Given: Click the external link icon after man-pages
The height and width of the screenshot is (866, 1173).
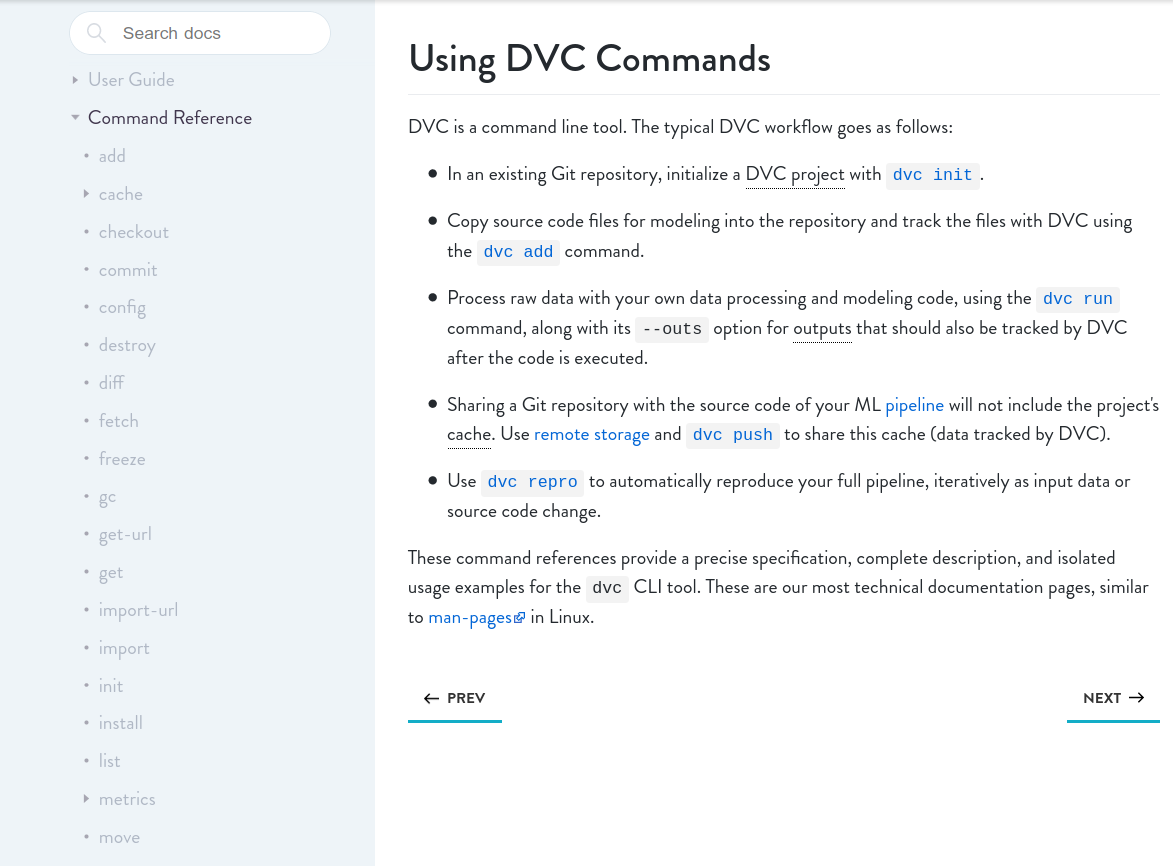Looking at the screenshot, I should (x=519, y=618).
